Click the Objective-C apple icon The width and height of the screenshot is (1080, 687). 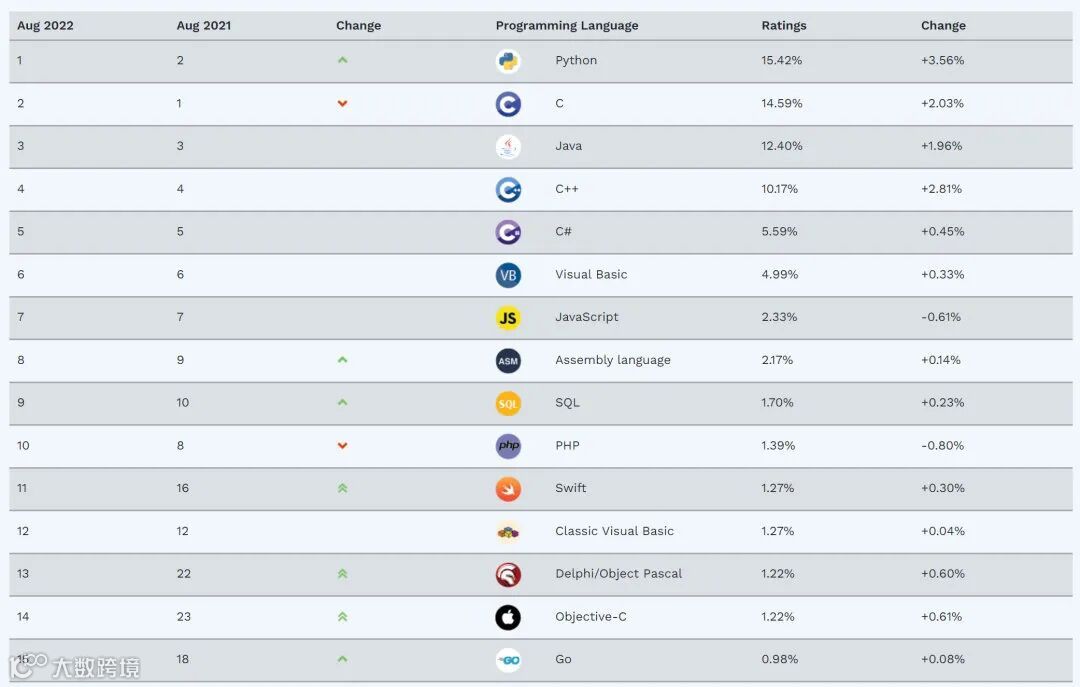pyautogui.click(x=508, y=617)
